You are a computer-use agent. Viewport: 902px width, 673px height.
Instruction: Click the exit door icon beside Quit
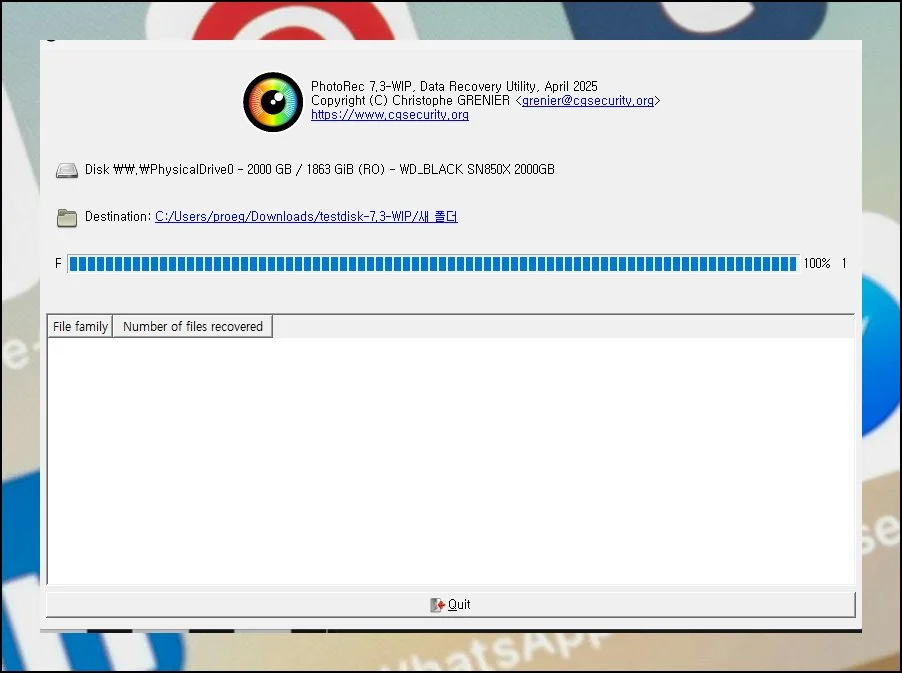(x=437, y=605)
